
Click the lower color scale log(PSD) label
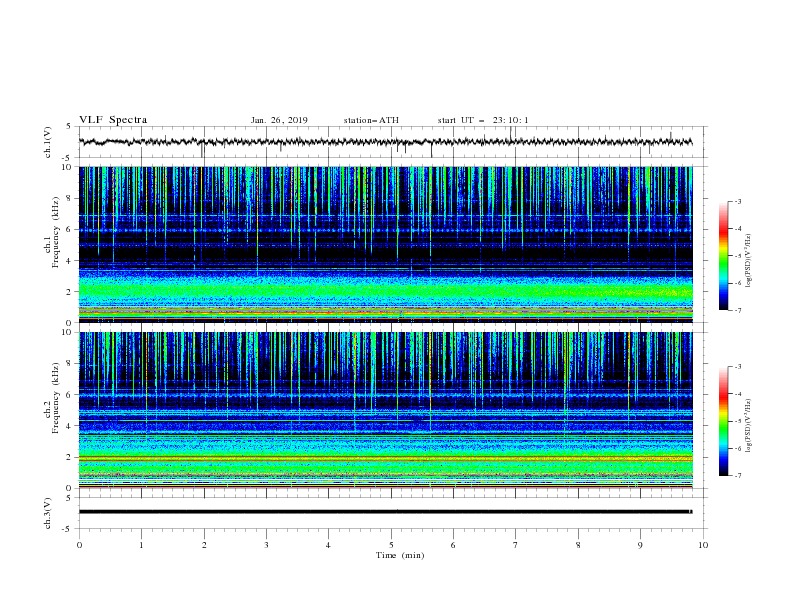748,426
